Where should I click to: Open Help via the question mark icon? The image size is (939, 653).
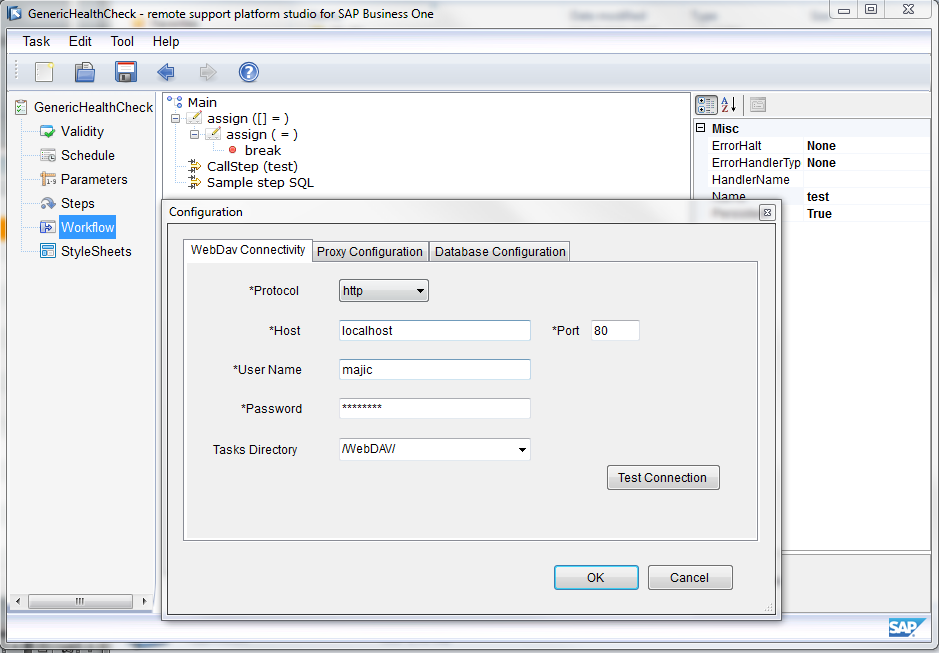(249, 72)
